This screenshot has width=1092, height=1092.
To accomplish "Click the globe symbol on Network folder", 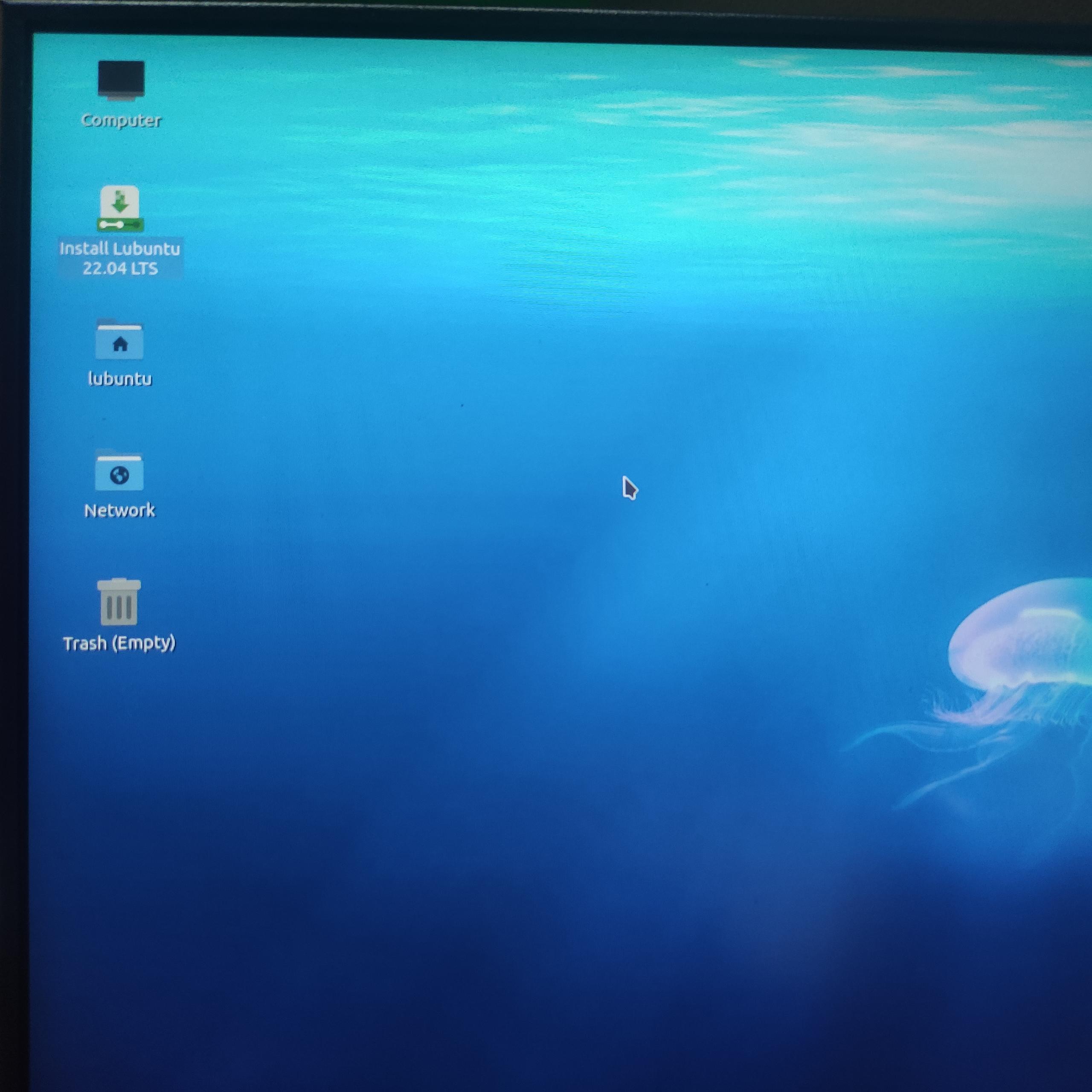I will 119,475.
